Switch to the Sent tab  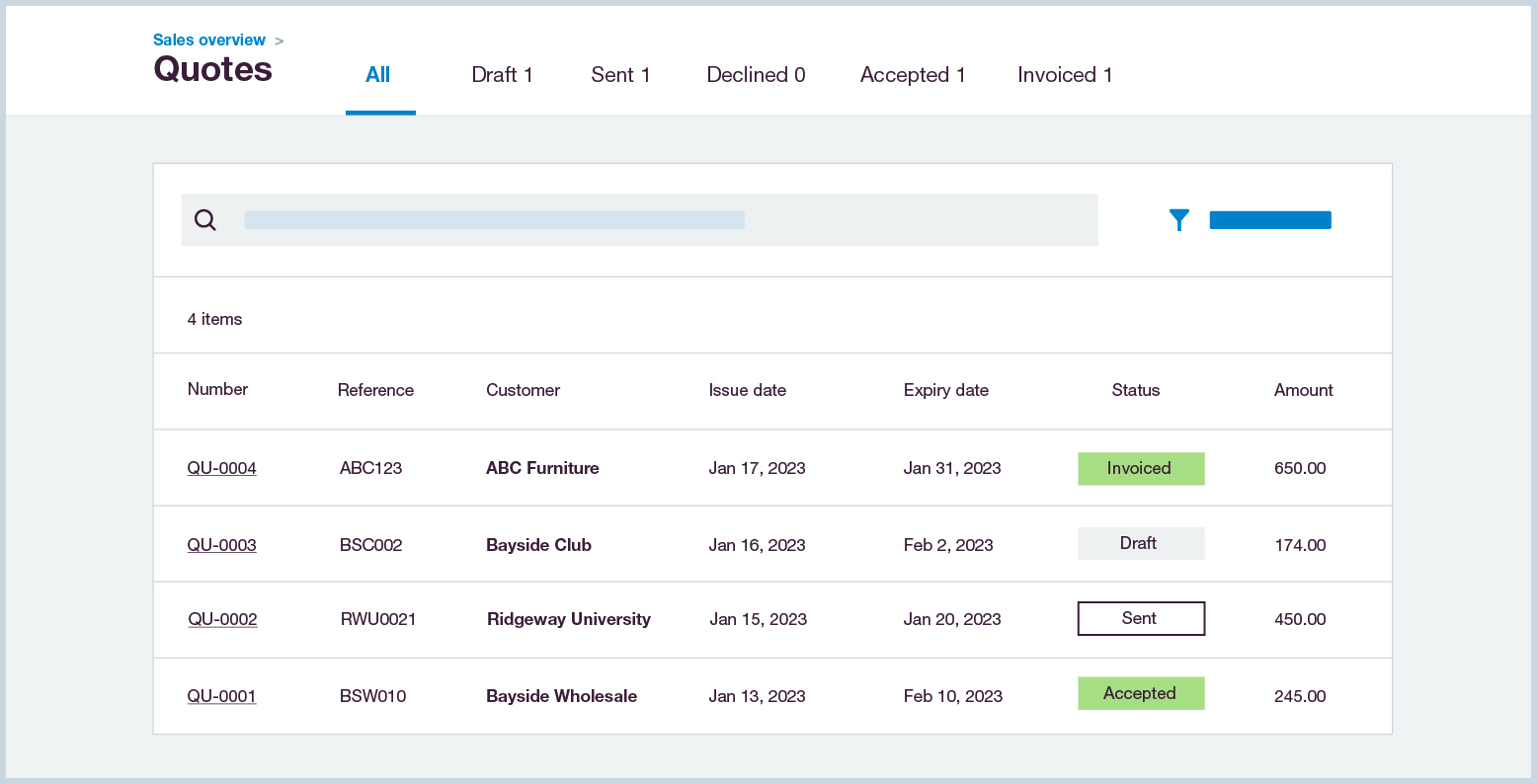point(620,75)
